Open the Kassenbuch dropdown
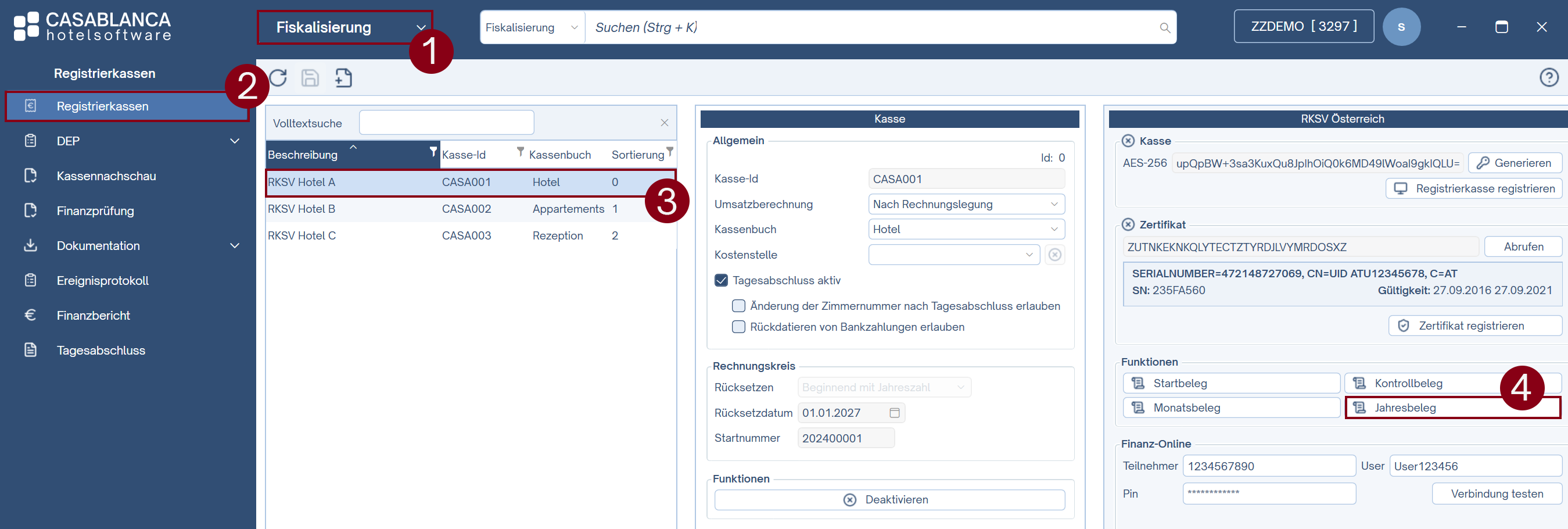 pyautogui.click(x=966, y=230)
